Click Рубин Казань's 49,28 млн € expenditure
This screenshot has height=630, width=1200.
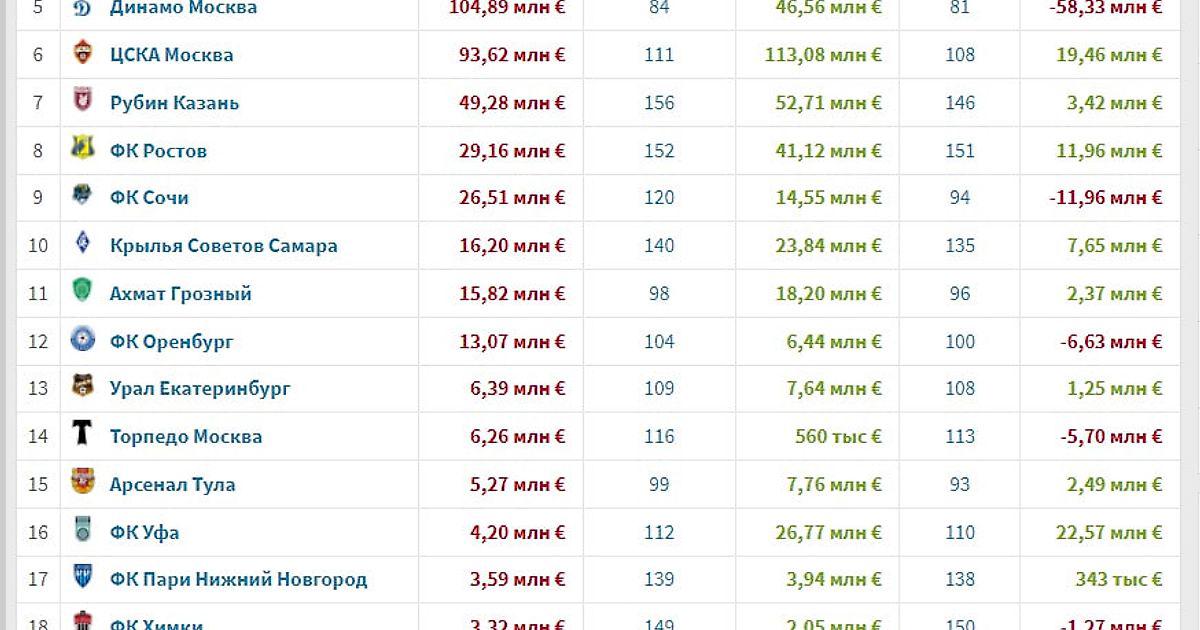click(x=517, y=102)
